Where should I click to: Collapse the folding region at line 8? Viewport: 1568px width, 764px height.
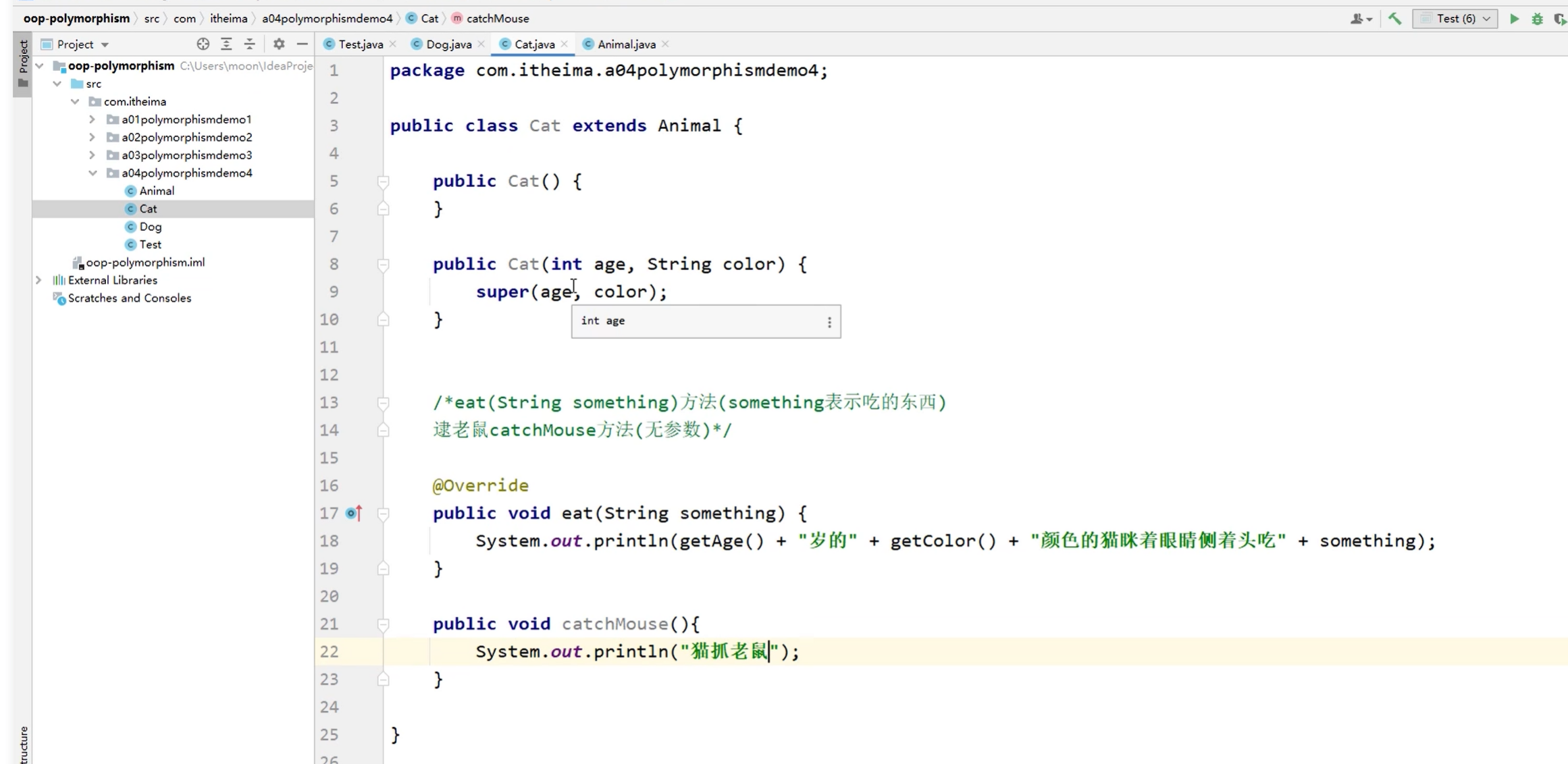384,264
